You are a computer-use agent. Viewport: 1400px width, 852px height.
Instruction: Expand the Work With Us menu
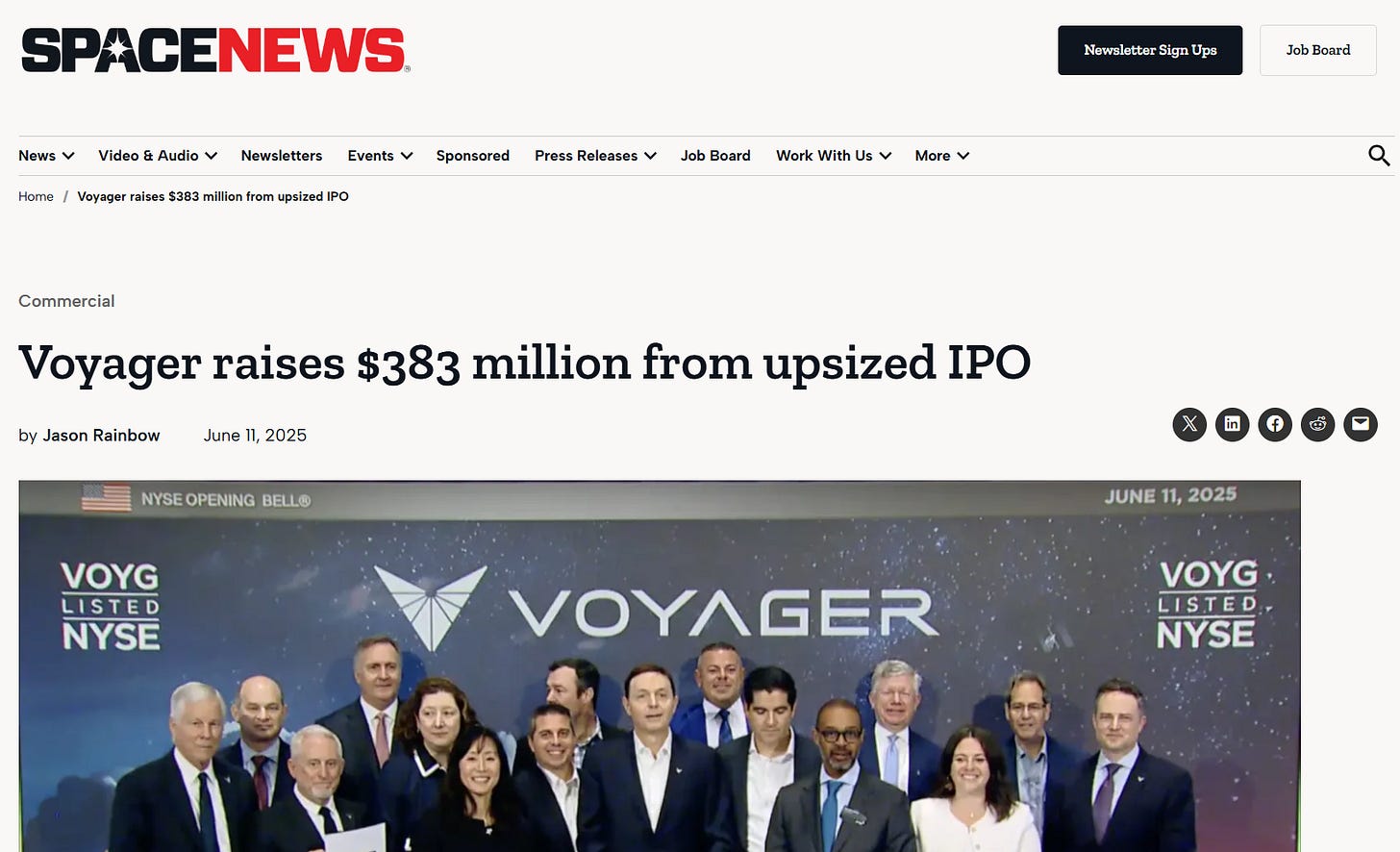tap(834, 156)
